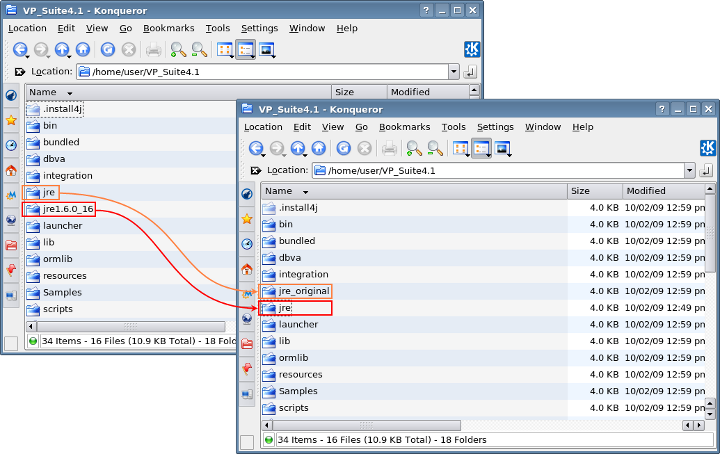The image size is (720, 454).
Task: Clear location bar icon in front window
Action: pos(256,171)
